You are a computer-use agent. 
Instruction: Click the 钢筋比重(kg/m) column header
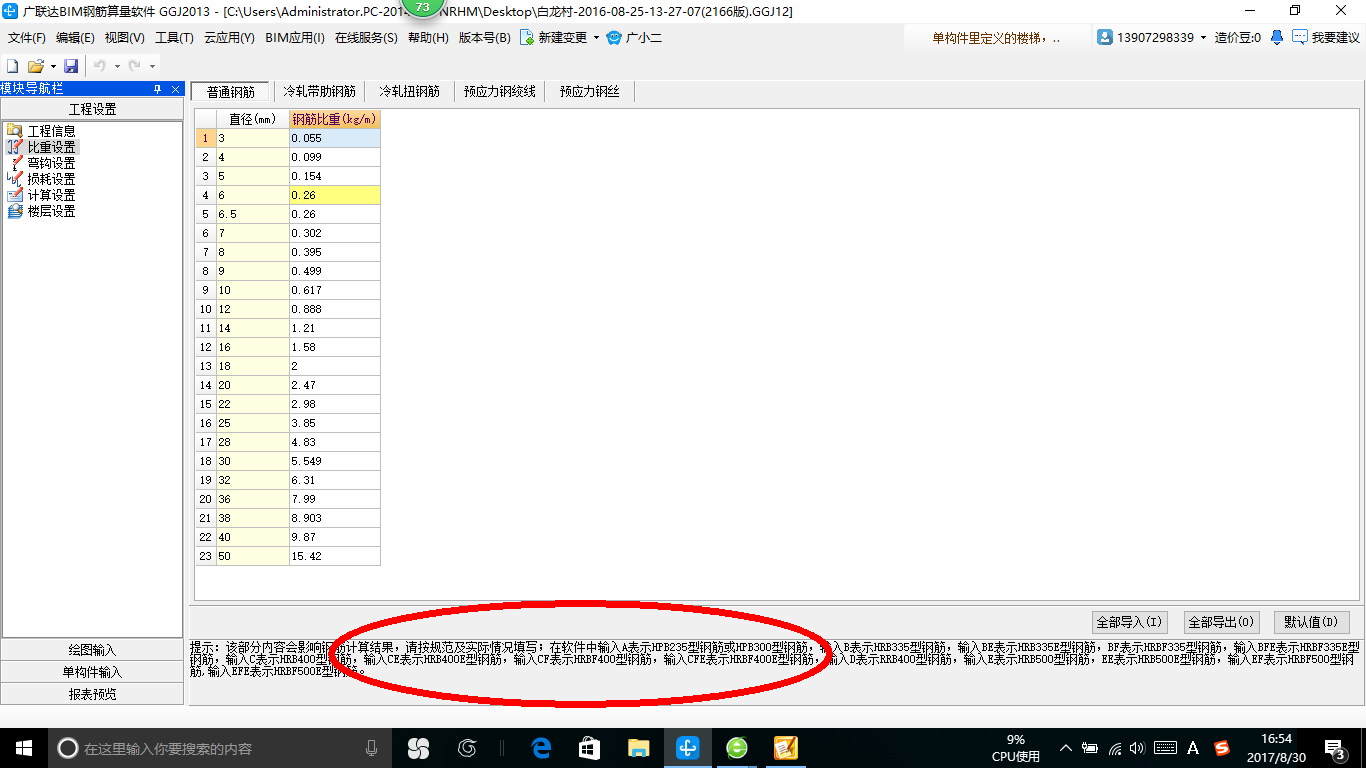pos(335,119)
